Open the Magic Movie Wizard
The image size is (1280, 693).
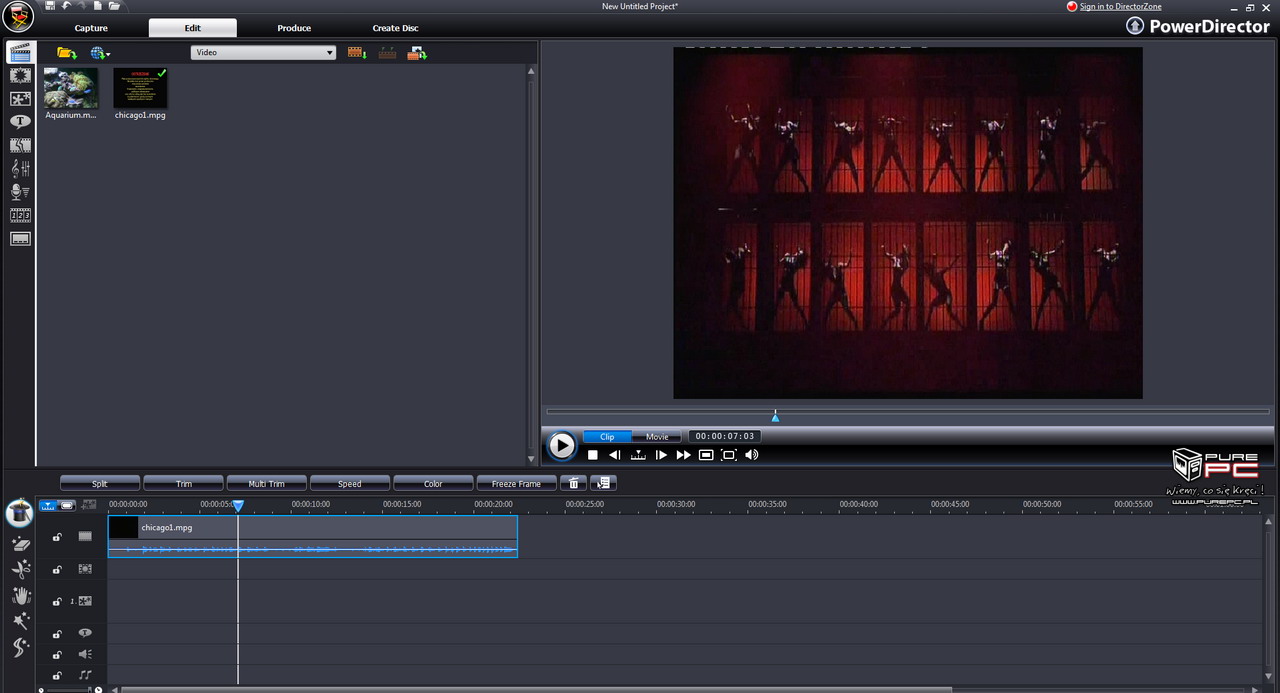[19, 514]
